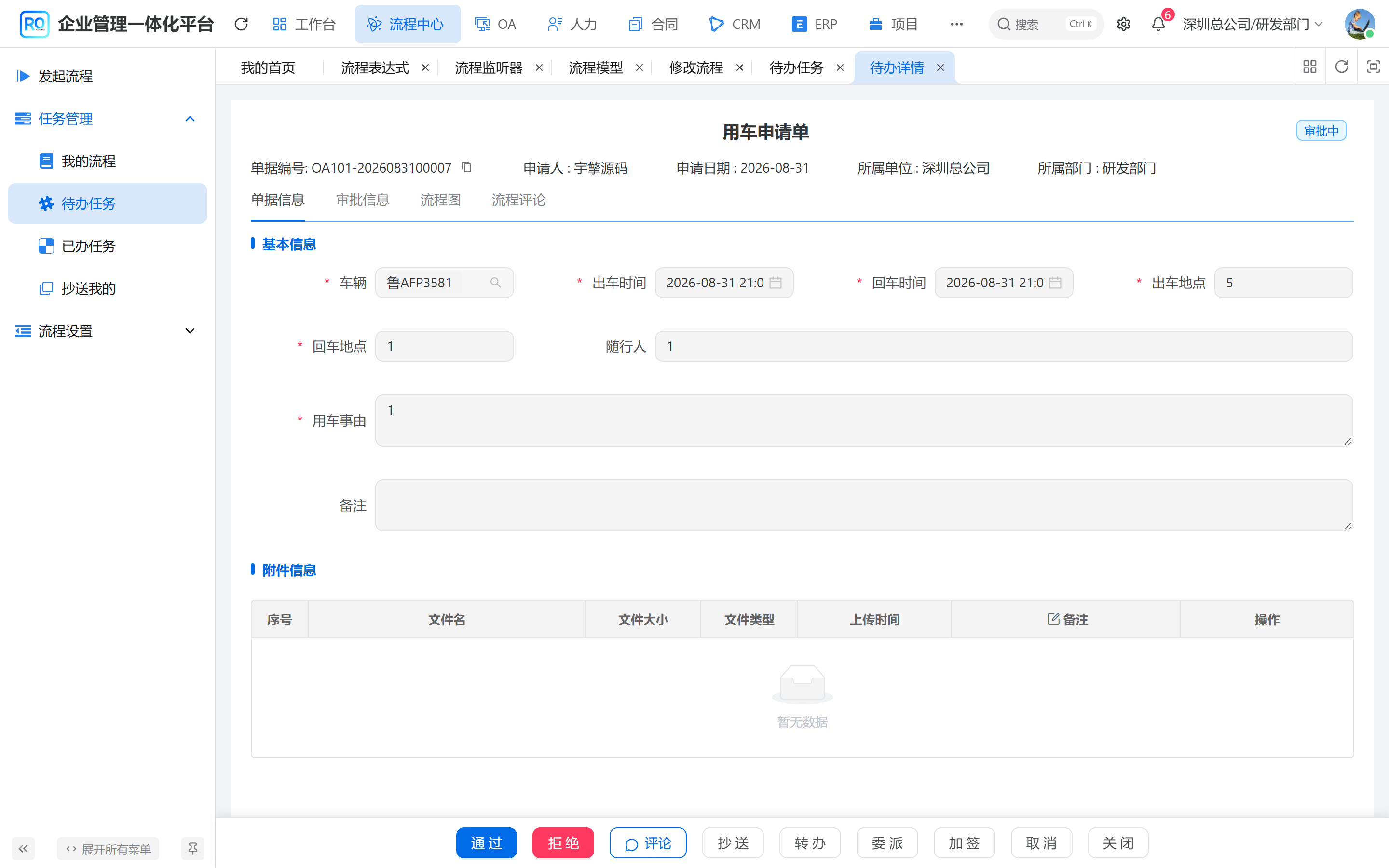This screenshot has height=868, width=1389.
Task: Click the edit icon in 备注 column header
Action: tap(1053, 619)
